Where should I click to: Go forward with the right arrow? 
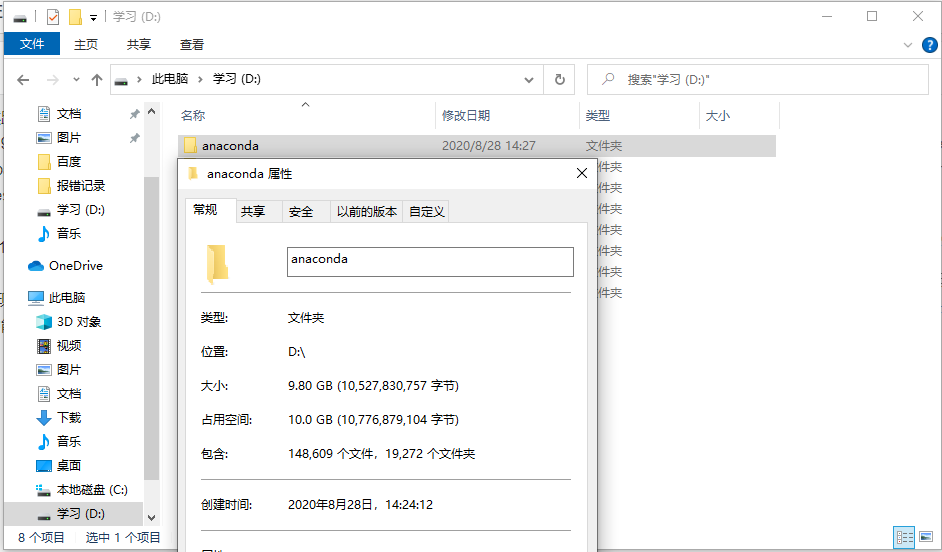click(x=53, y=80)
